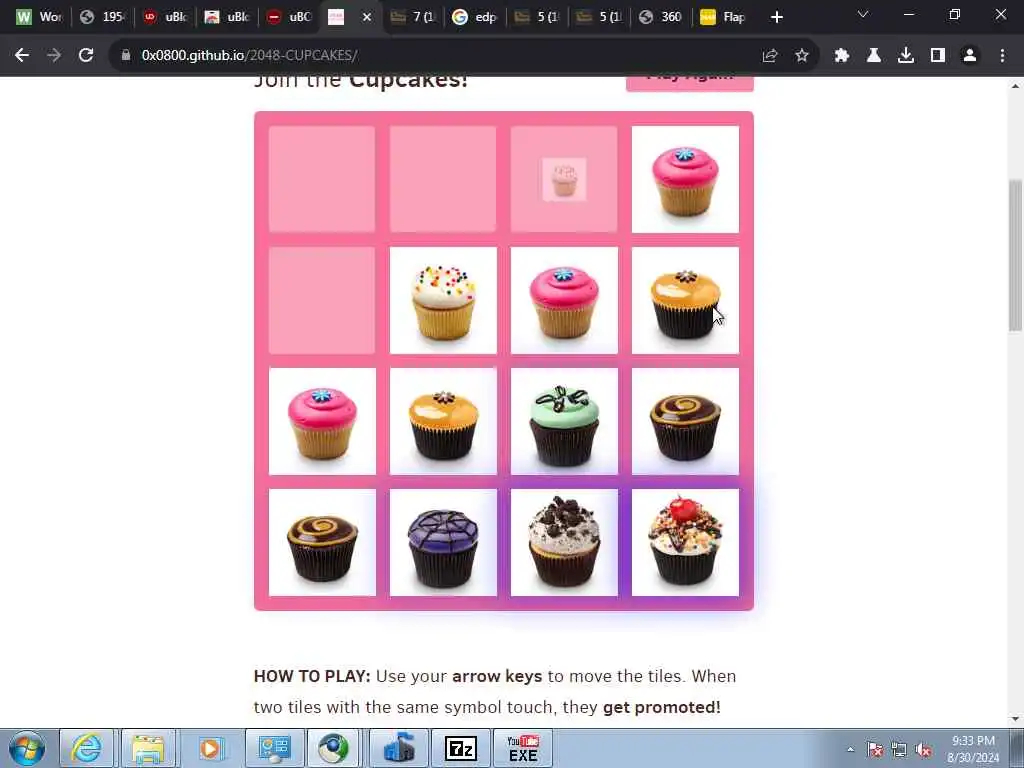Viewport: 1024px width, 768px height.
Task: Click the scrollbar down arrow
Action: point(1016,719)
